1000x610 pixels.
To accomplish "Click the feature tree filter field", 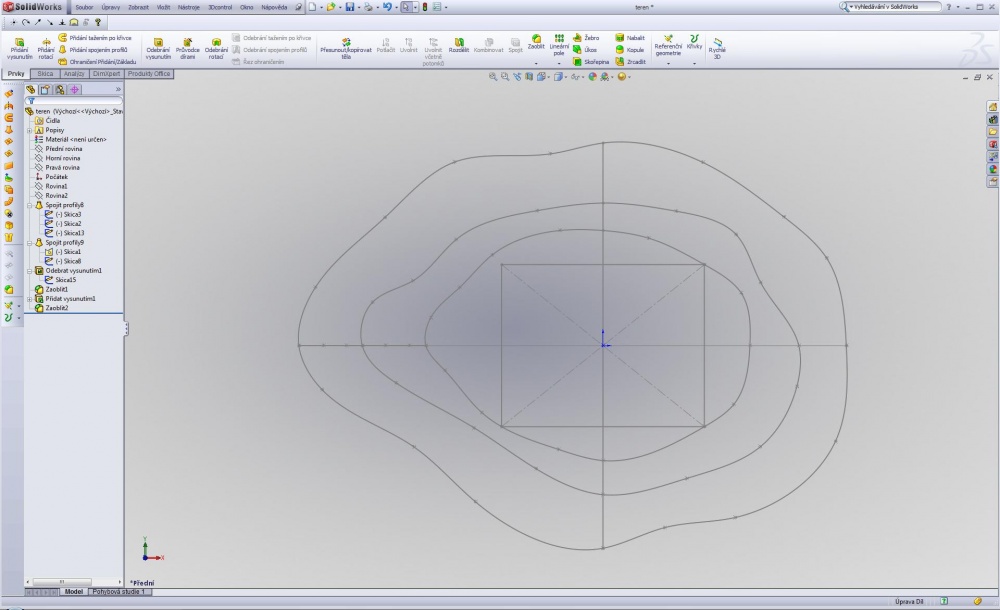I will point(74,101).
